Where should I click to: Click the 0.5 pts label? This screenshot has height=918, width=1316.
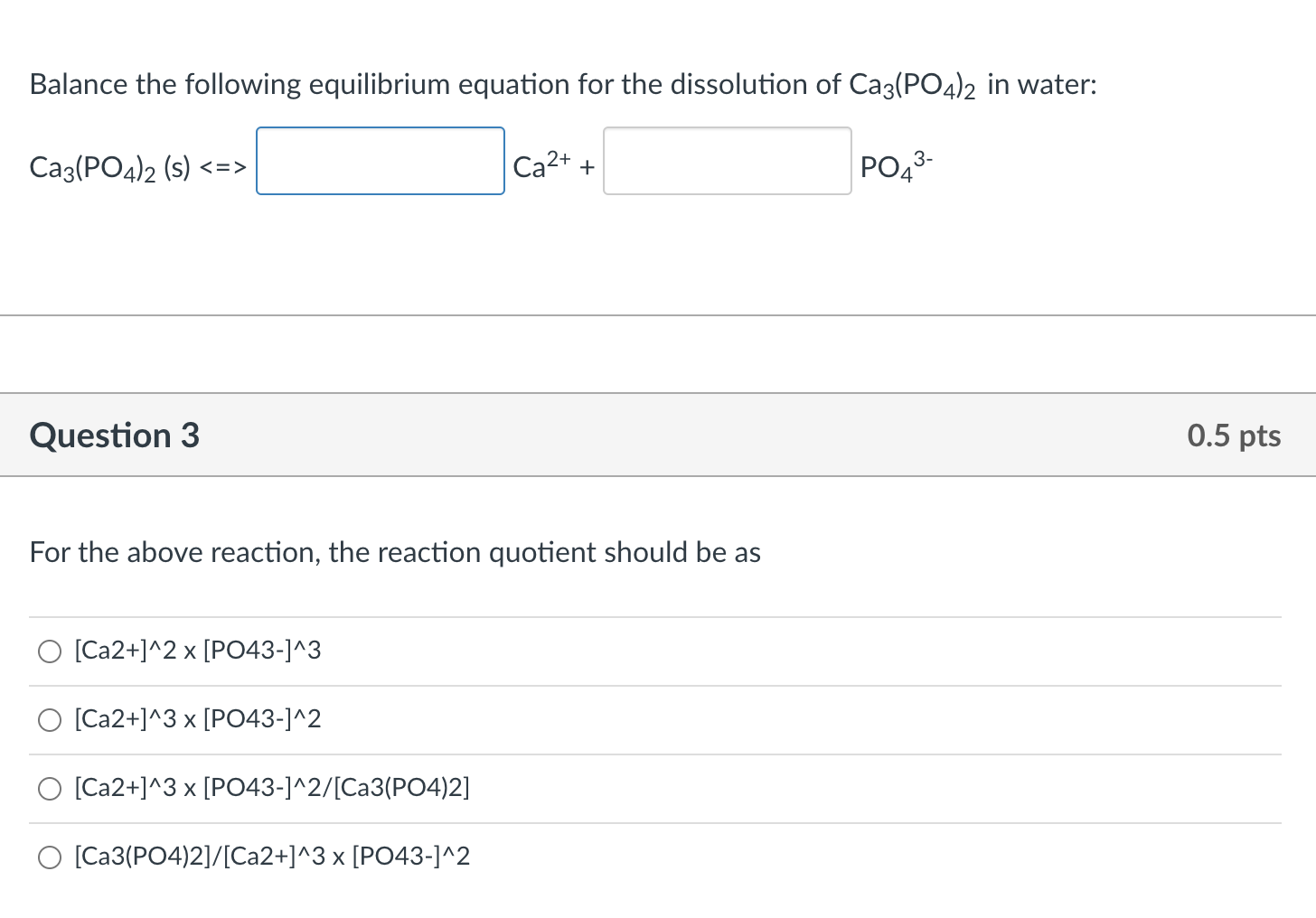(x=1234, y=436)
